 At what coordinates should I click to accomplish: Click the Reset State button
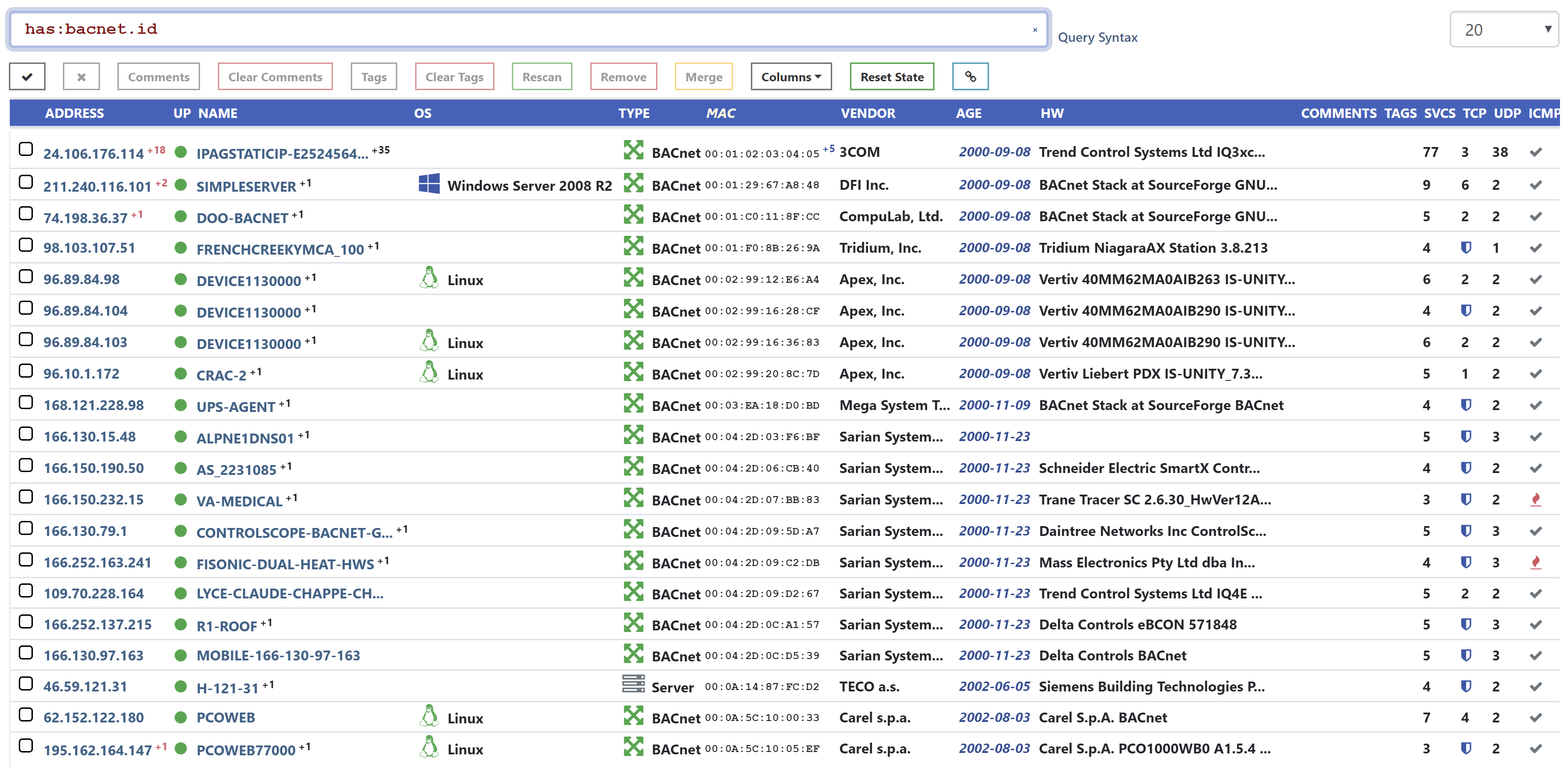(x=891, y=77)
